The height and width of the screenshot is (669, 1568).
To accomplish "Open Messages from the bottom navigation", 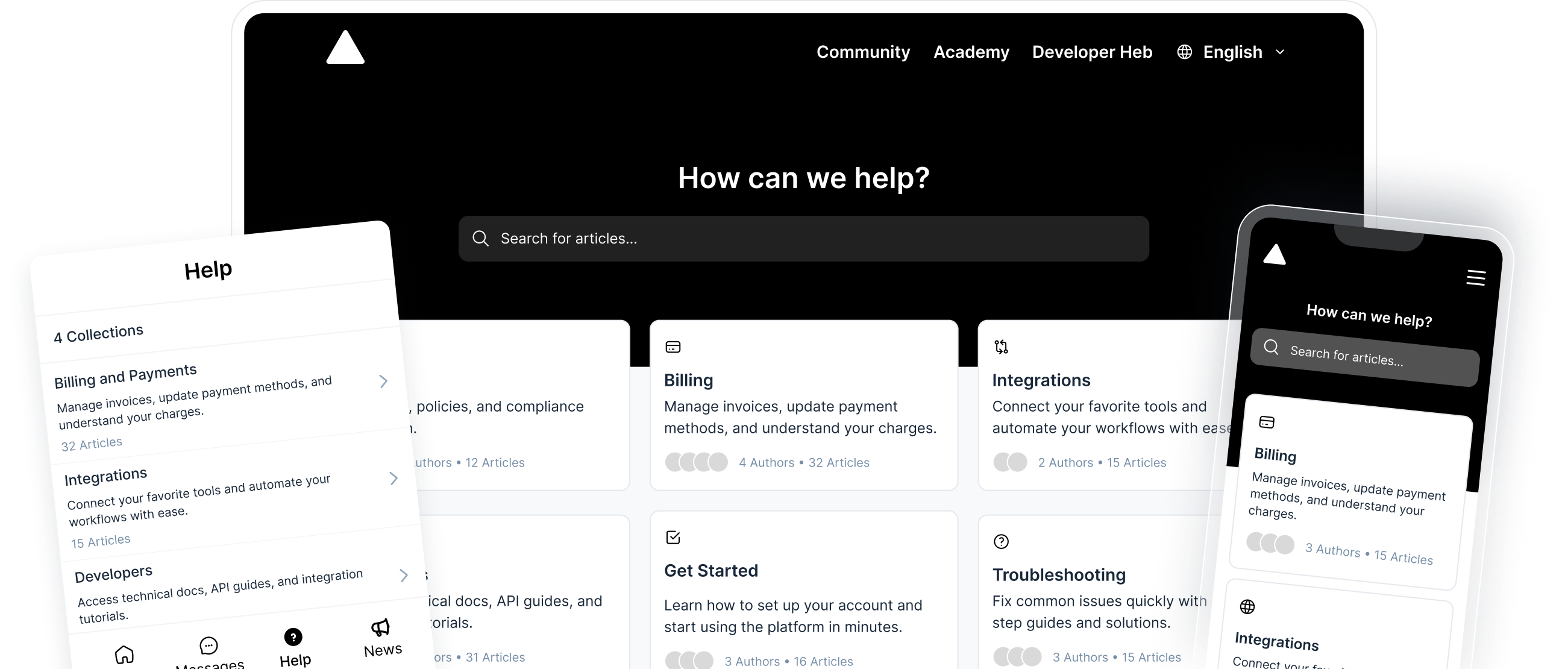I will pyautogui.click(x=208, y=645).
